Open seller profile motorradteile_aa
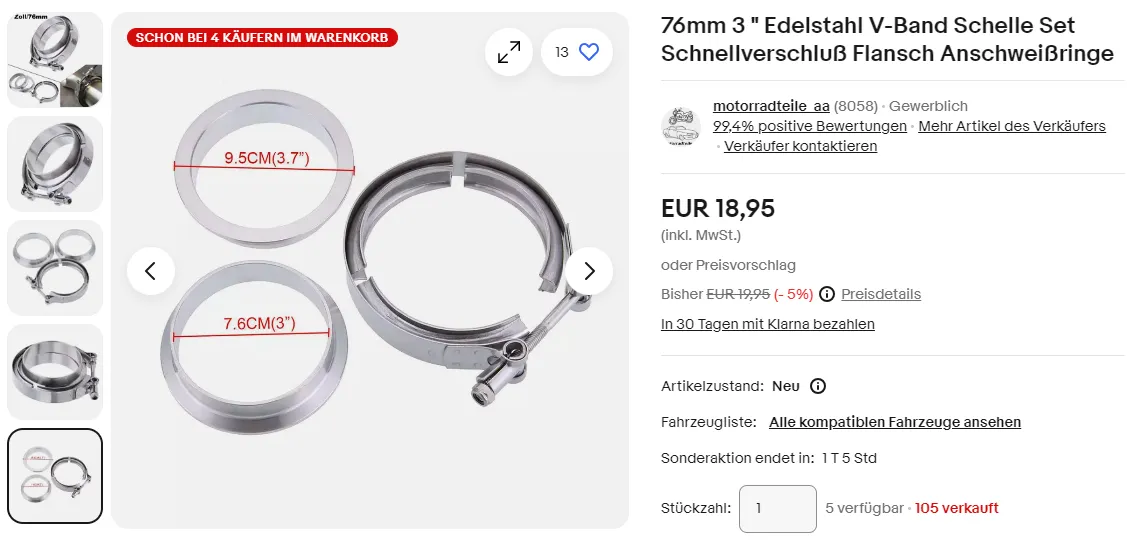Viewport: 1127px width, 542px height. 771,106
